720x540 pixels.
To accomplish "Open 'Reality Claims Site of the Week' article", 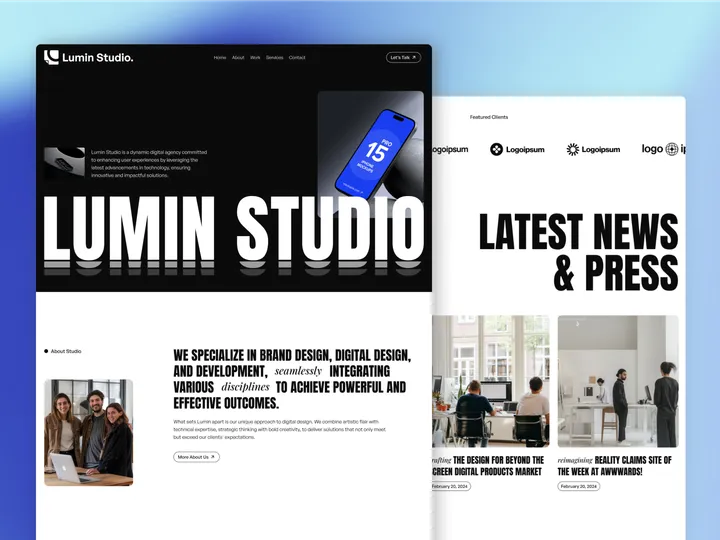I will click(x=615, y=466).
